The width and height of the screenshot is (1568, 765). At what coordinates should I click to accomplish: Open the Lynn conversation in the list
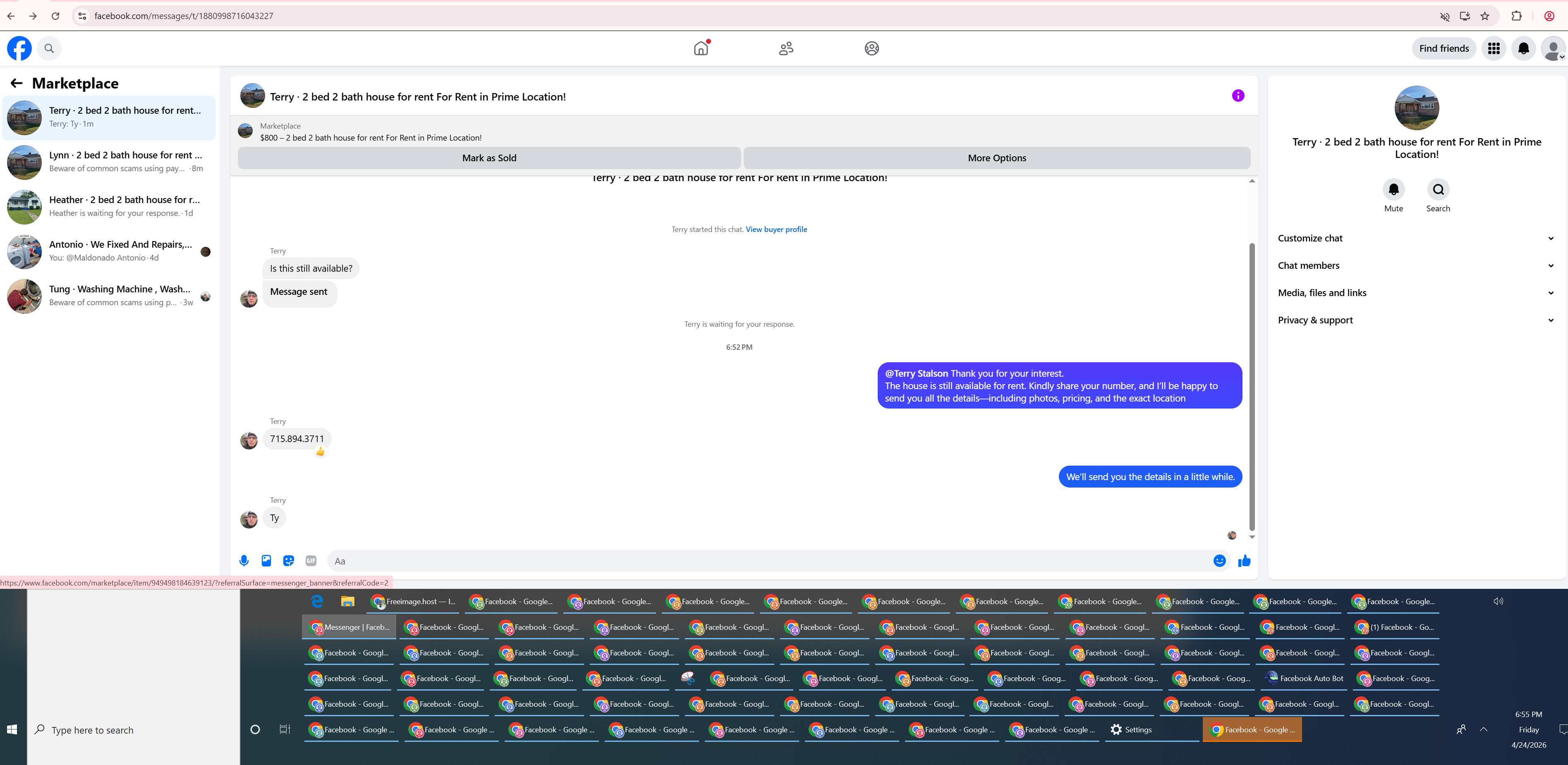(110, 162)
